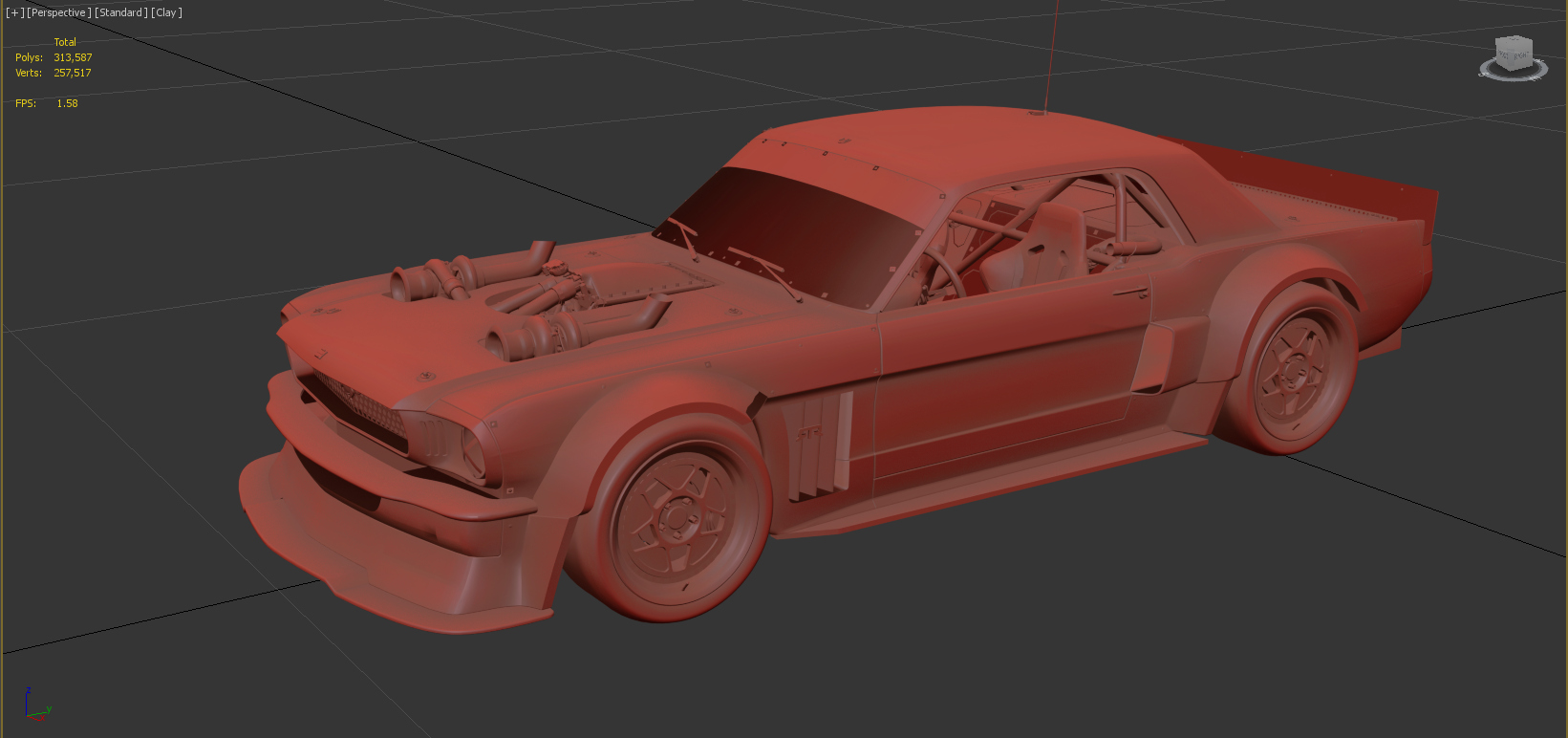Open the [+] general viewport menu

[x=14, y=12]
